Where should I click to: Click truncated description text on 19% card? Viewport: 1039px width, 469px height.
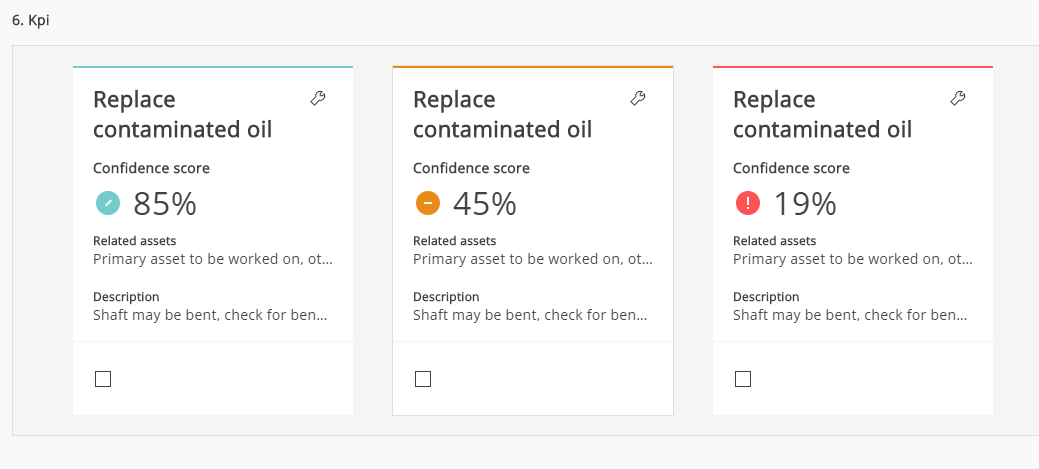pos(852,315)
